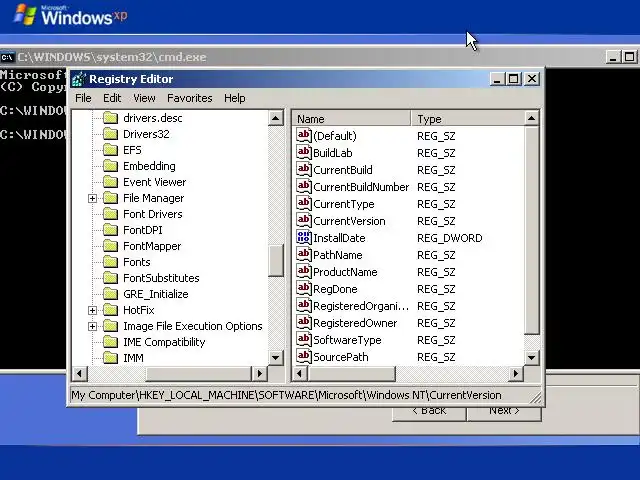
Task: Click the string icon beside CurrentType
Action: pyautogui.click(x=304, y=204)
